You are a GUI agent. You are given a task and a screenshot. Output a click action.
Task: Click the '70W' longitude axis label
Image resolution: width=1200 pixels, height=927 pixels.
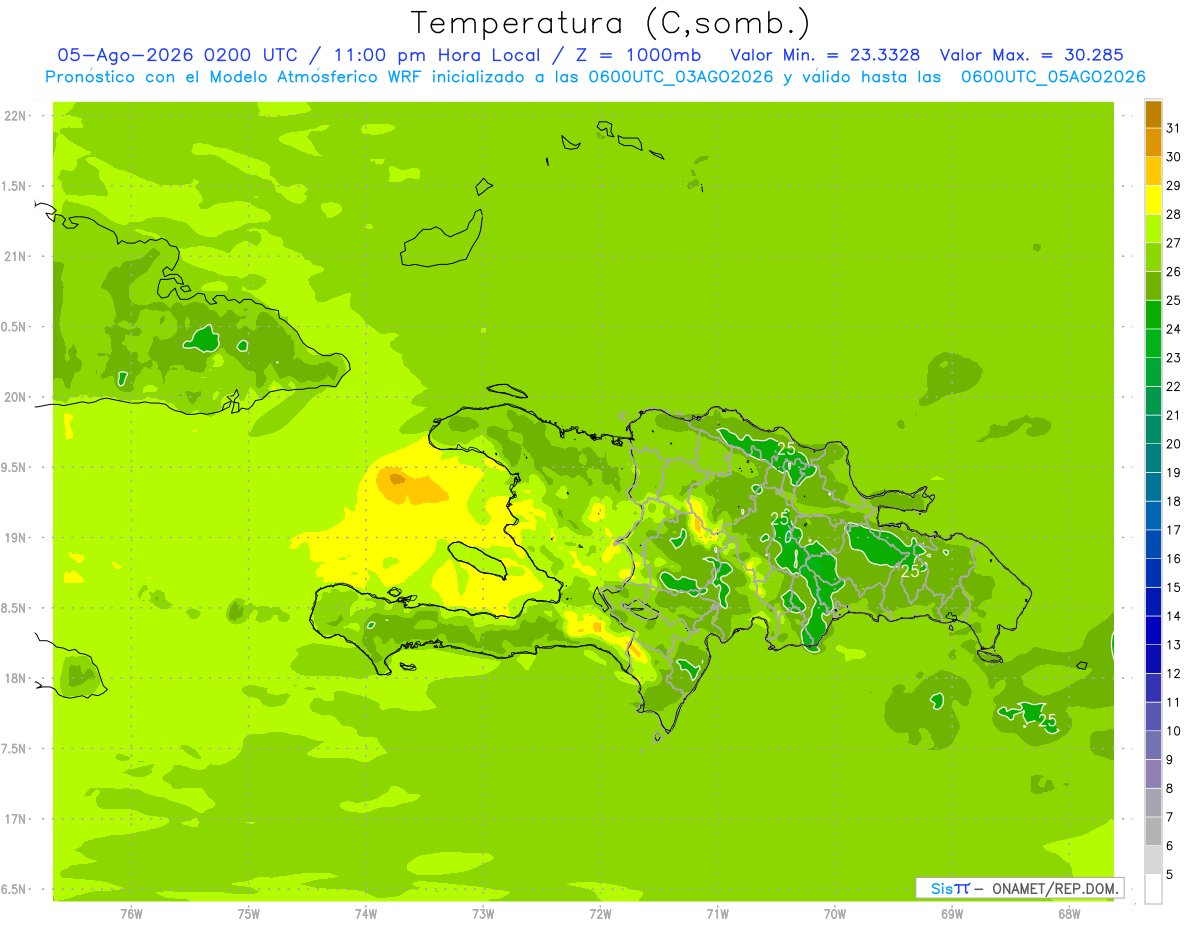point(835,913)
